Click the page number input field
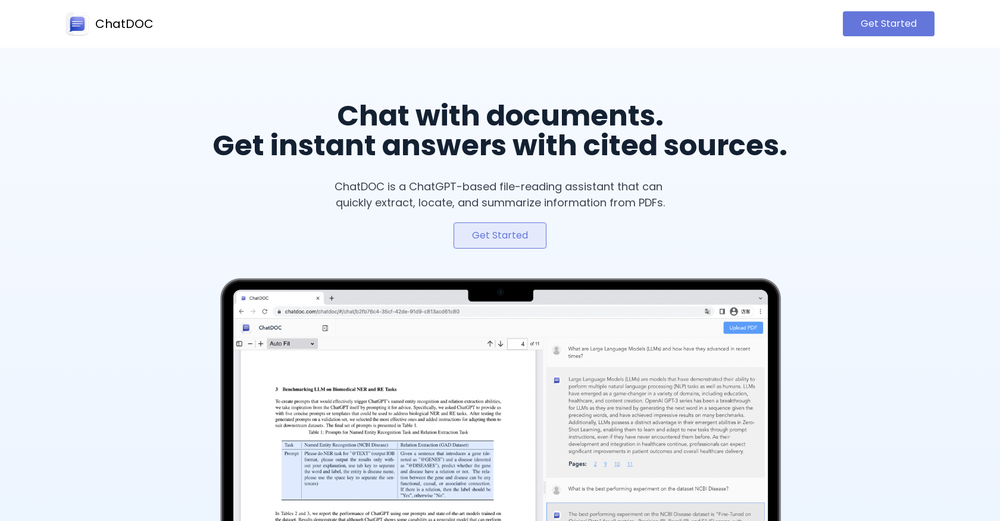The height and width of the screenshot is (521, 1000). click(x=518, y=344)
